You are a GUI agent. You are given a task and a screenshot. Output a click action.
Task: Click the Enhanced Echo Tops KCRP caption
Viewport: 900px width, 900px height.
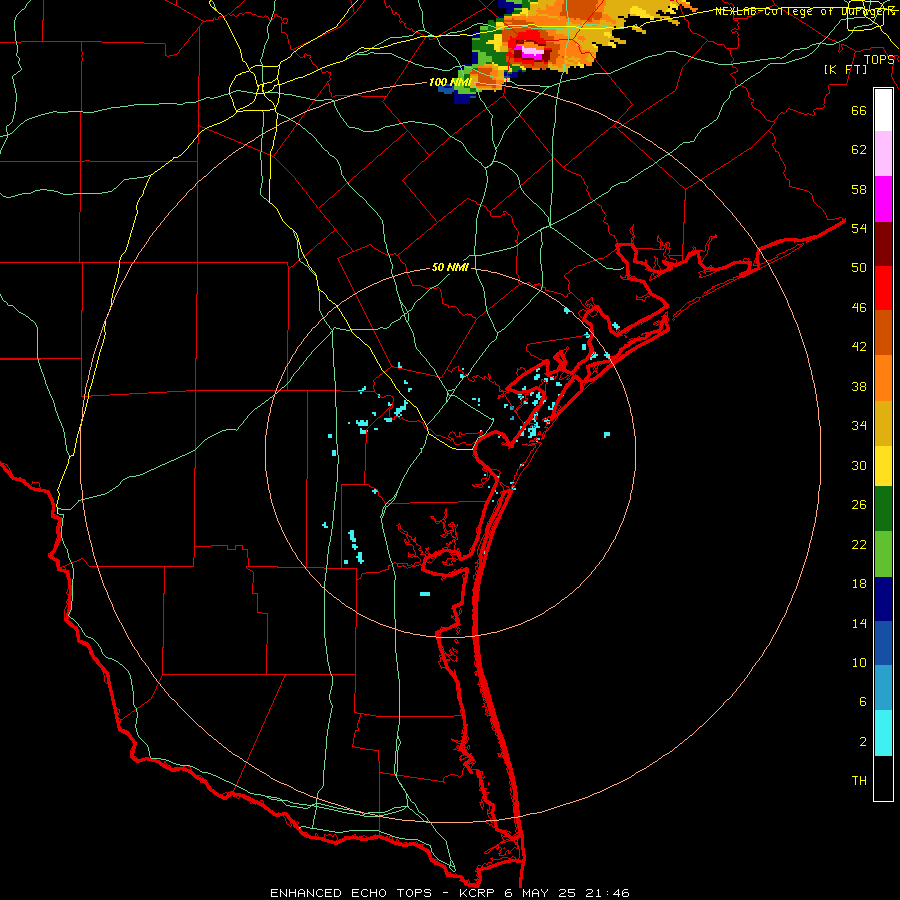pyautogui.click(x=450, y=893)
